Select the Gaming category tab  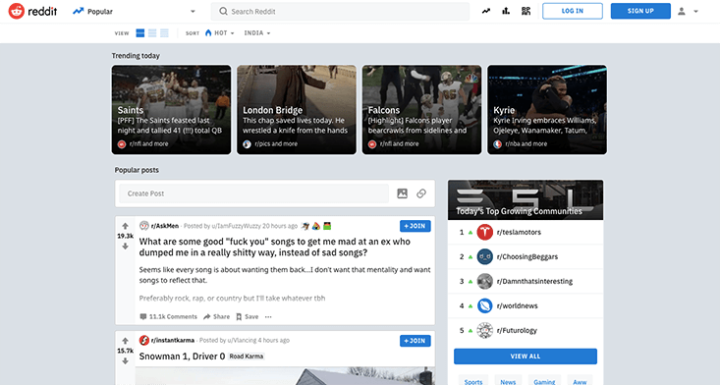coord(544,381)
